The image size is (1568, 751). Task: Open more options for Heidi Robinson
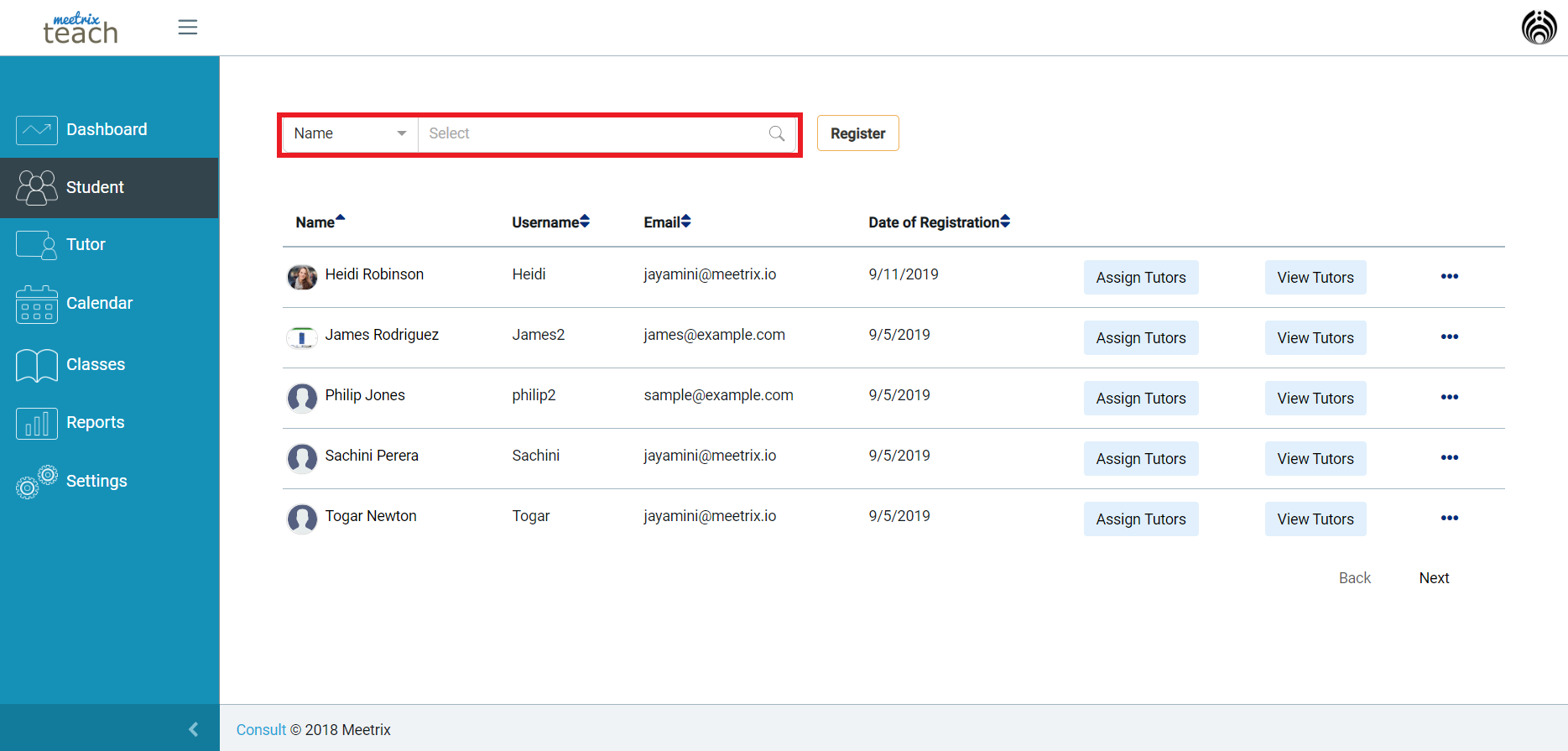coord(1450,276)
